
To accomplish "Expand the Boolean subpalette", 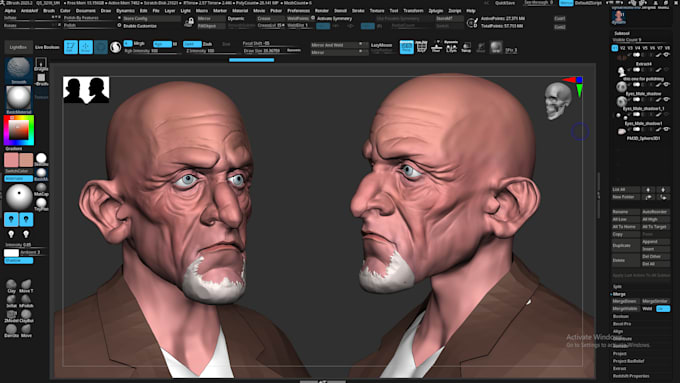I will click(621, 316).
